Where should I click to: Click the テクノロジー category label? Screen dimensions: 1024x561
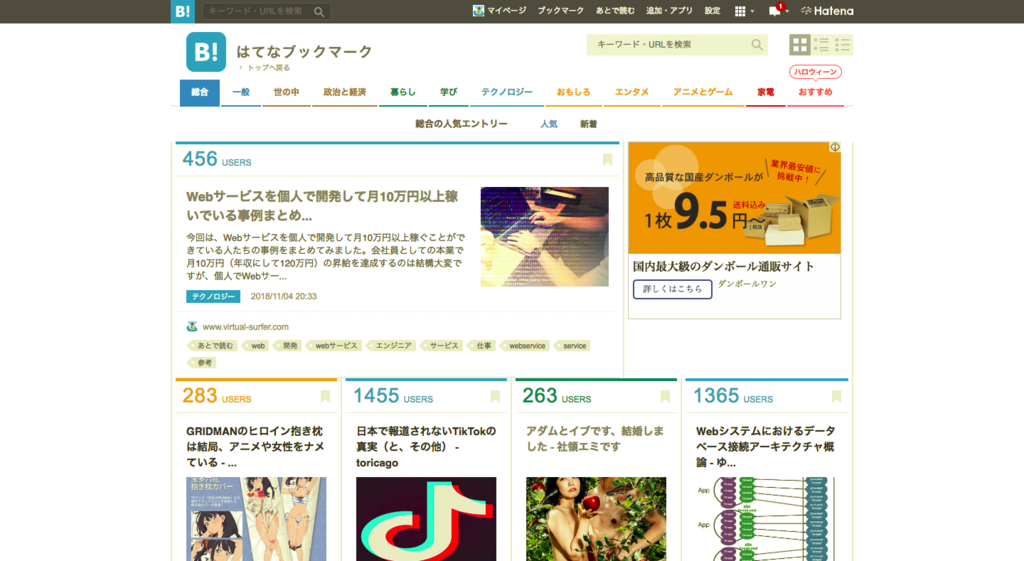[x=213, y=297]
